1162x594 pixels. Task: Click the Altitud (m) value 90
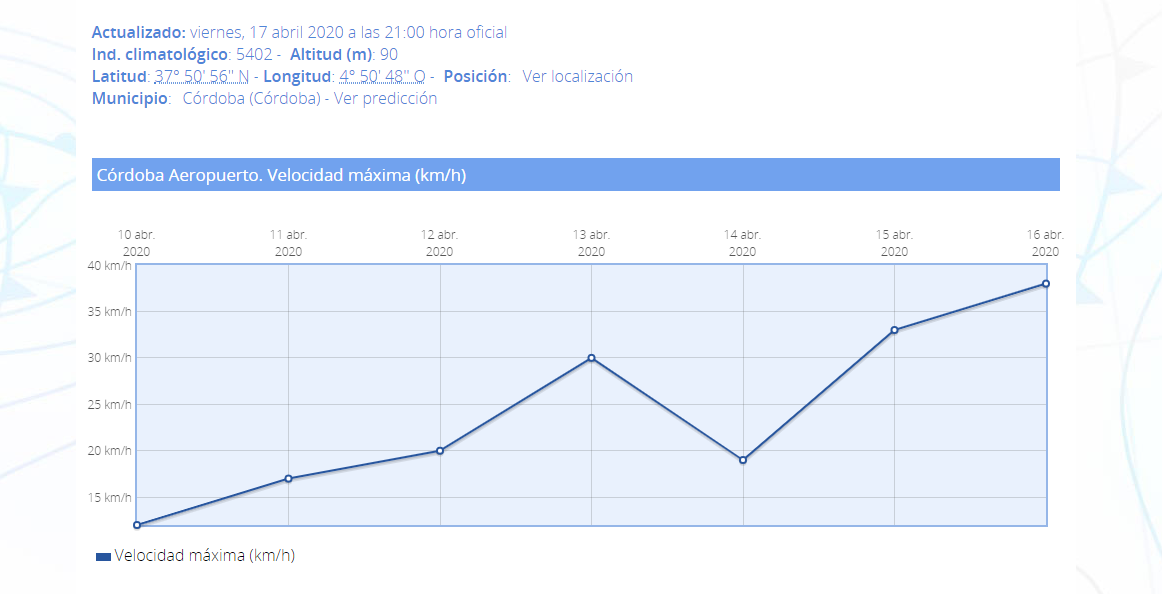(389, 54)
